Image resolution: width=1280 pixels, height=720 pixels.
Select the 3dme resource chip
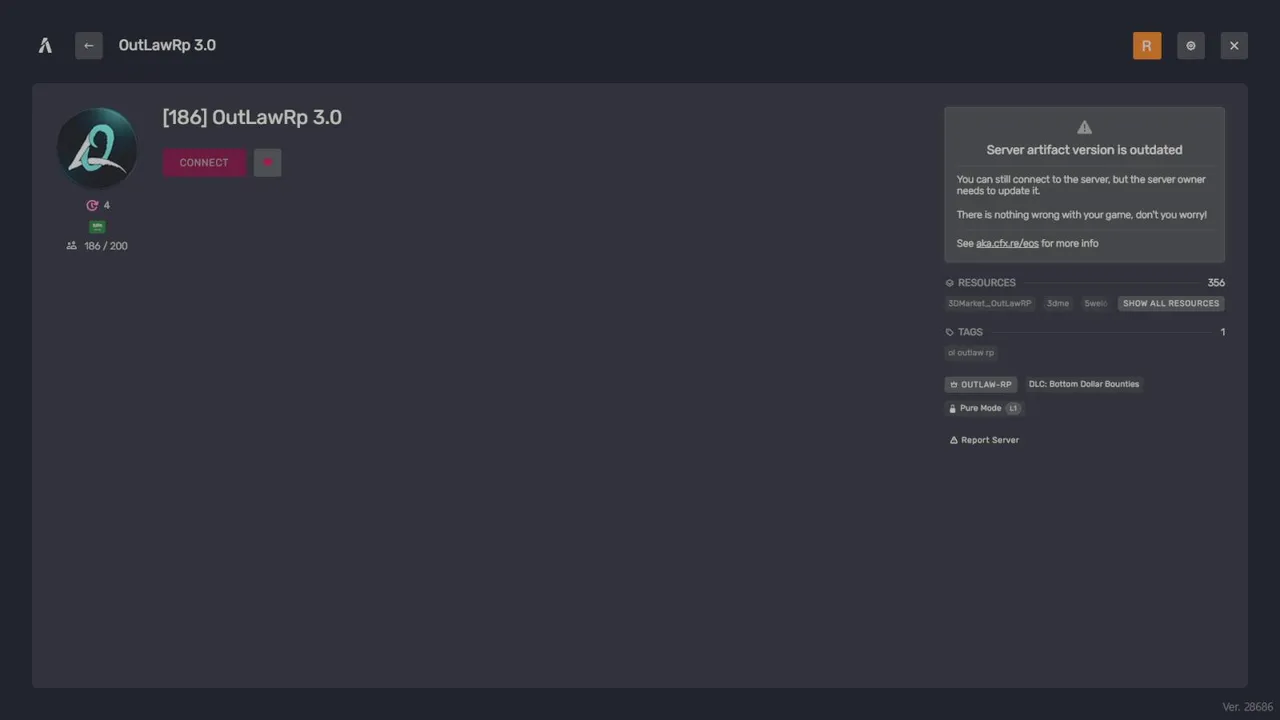(x=1057, y=303)
